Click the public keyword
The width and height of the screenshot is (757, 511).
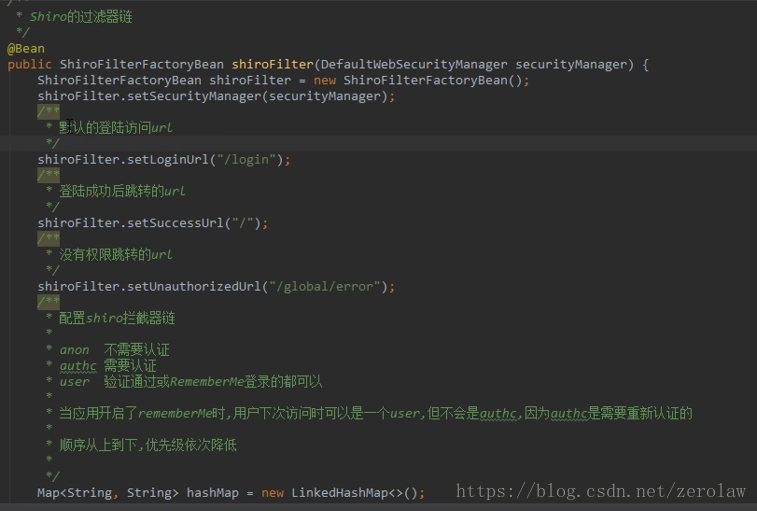tap(29, 65)
